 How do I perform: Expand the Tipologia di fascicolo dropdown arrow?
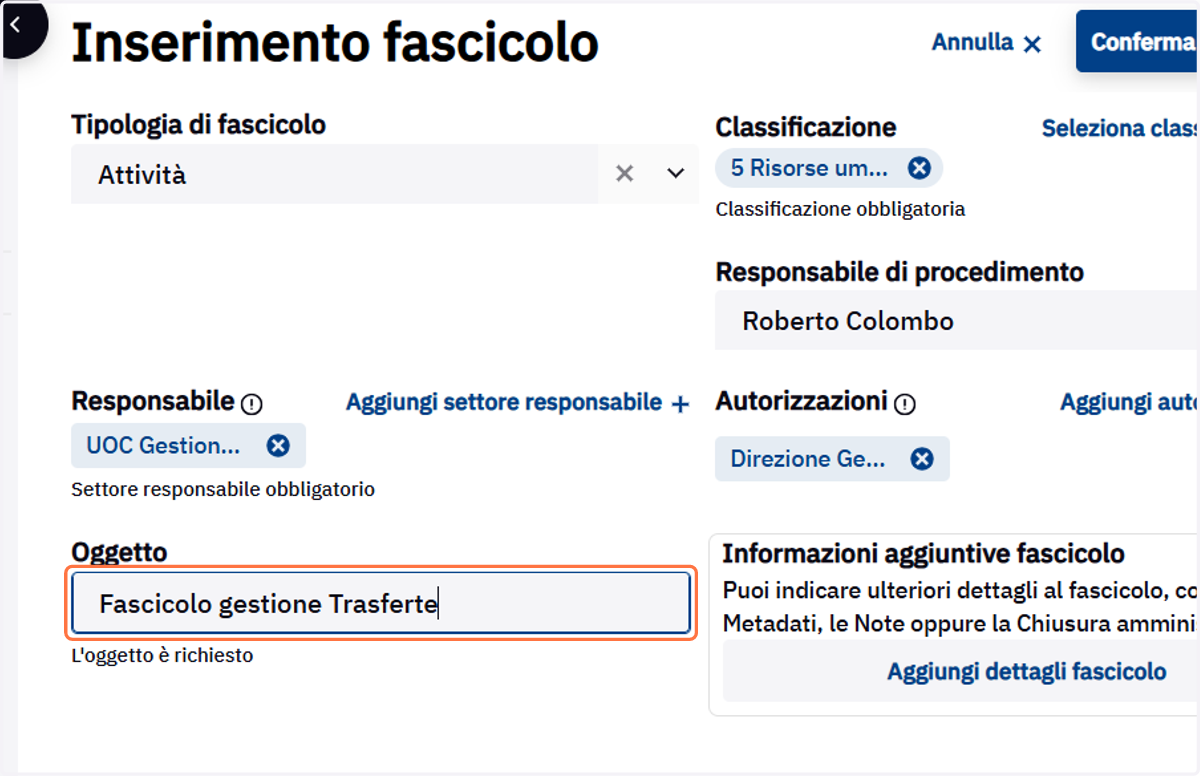pos(676,174)
